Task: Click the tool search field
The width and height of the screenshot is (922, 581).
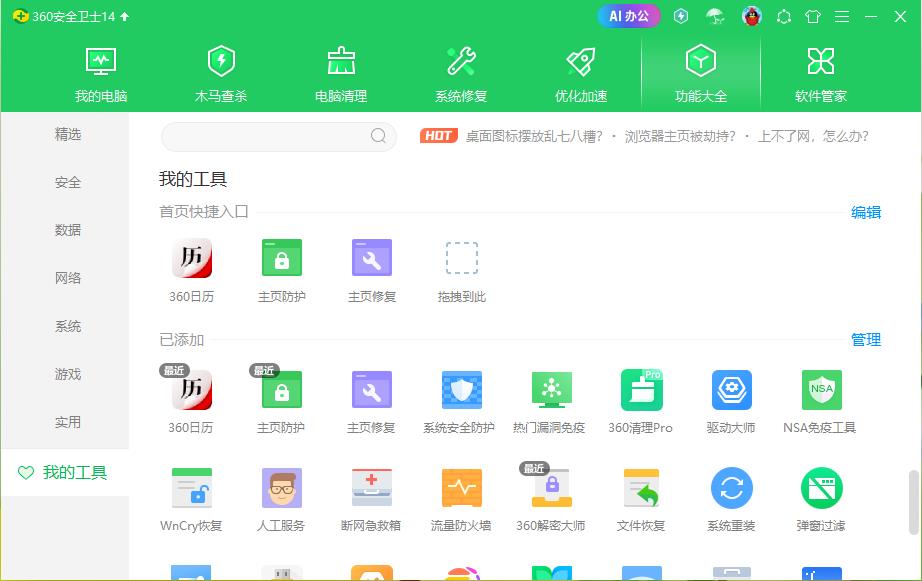Action: pyautogui.click(x=279, y=136)
